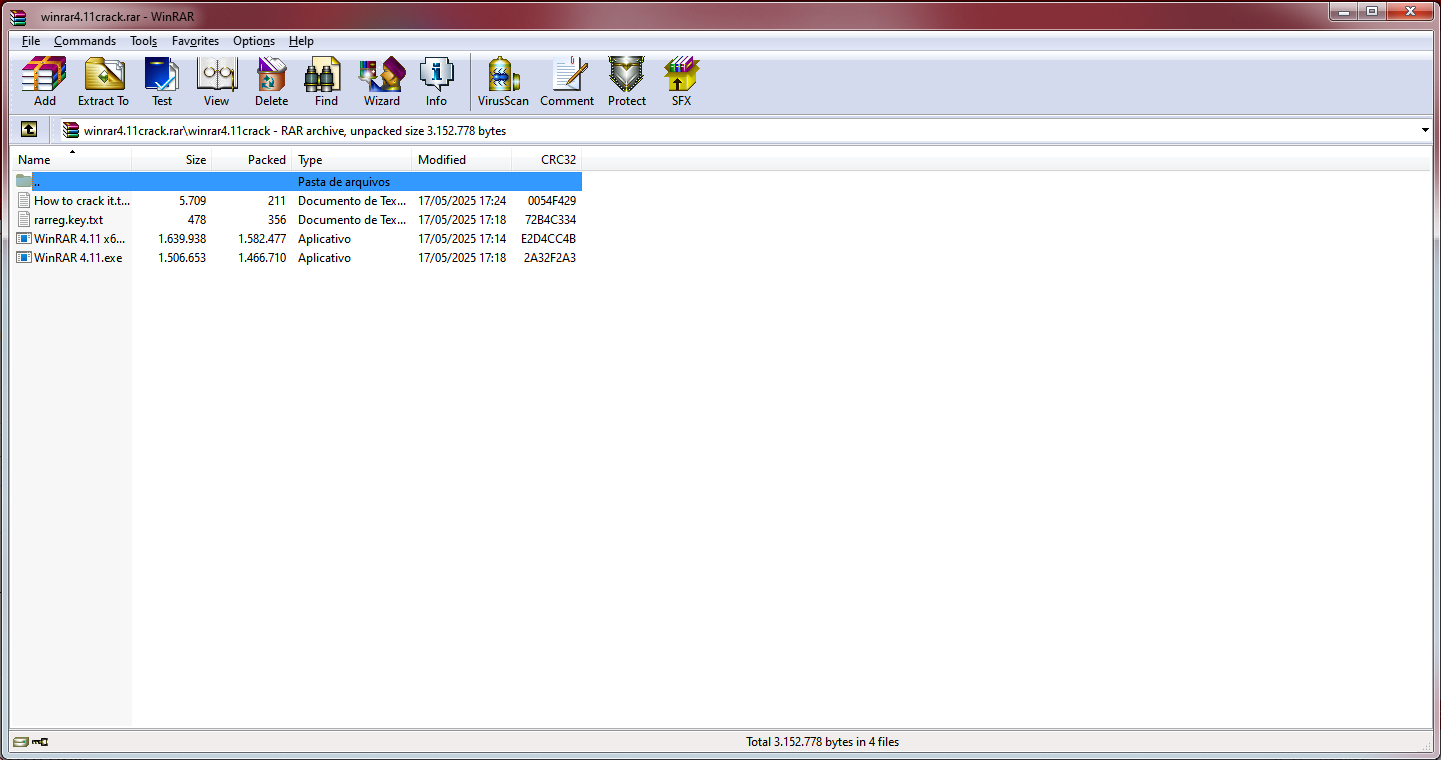The image size is (1441, 760).
Task: Minimize the WinRAR window
Action: [1344, 11]
